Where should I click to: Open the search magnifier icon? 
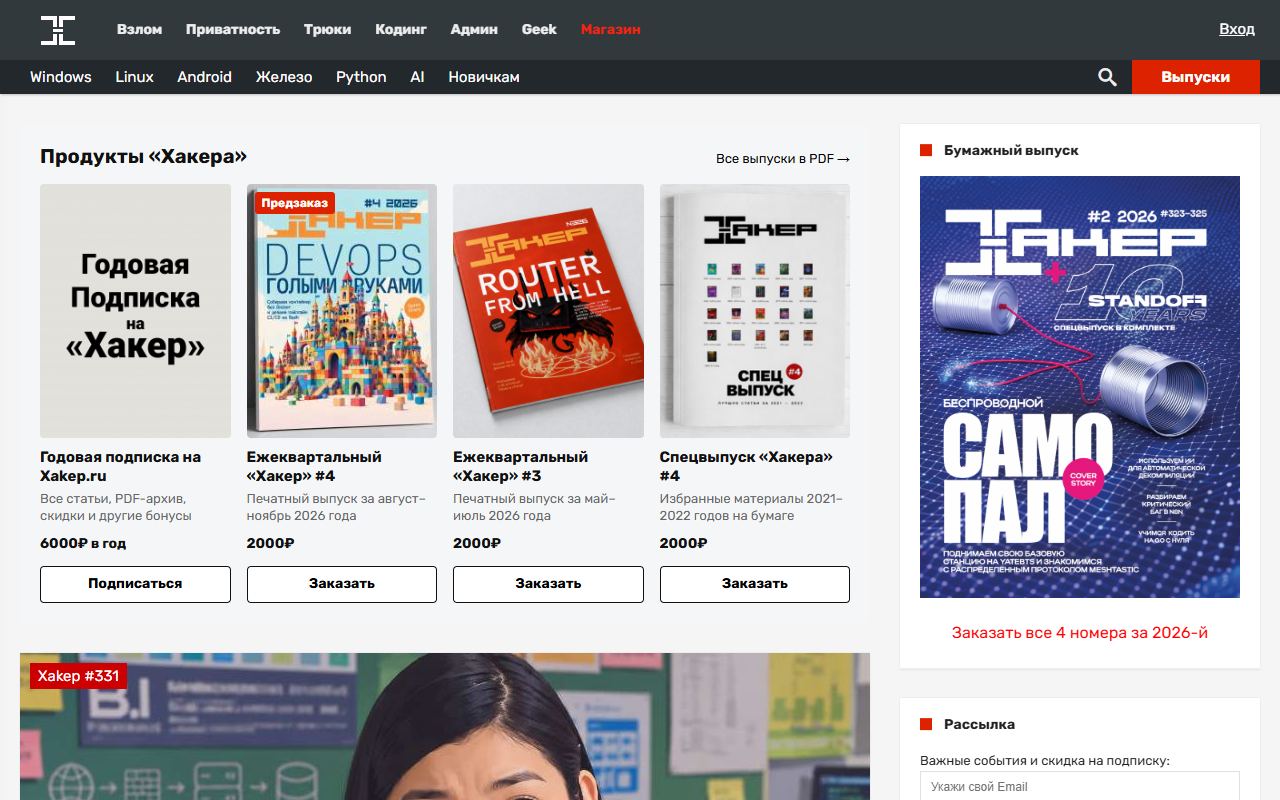click(1107, 77)
